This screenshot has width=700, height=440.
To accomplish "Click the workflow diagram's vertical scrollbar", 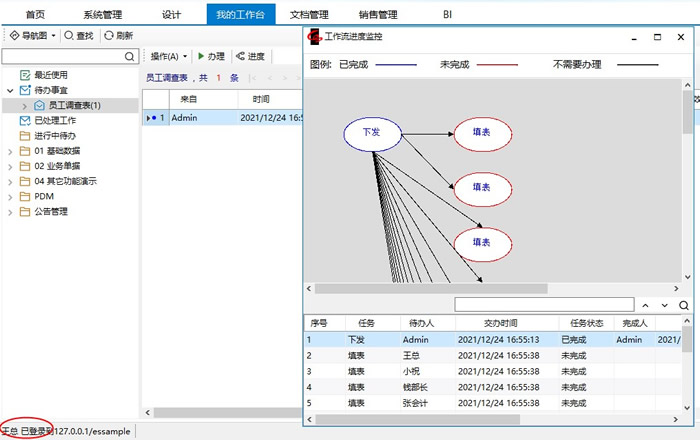I will 689,180.
